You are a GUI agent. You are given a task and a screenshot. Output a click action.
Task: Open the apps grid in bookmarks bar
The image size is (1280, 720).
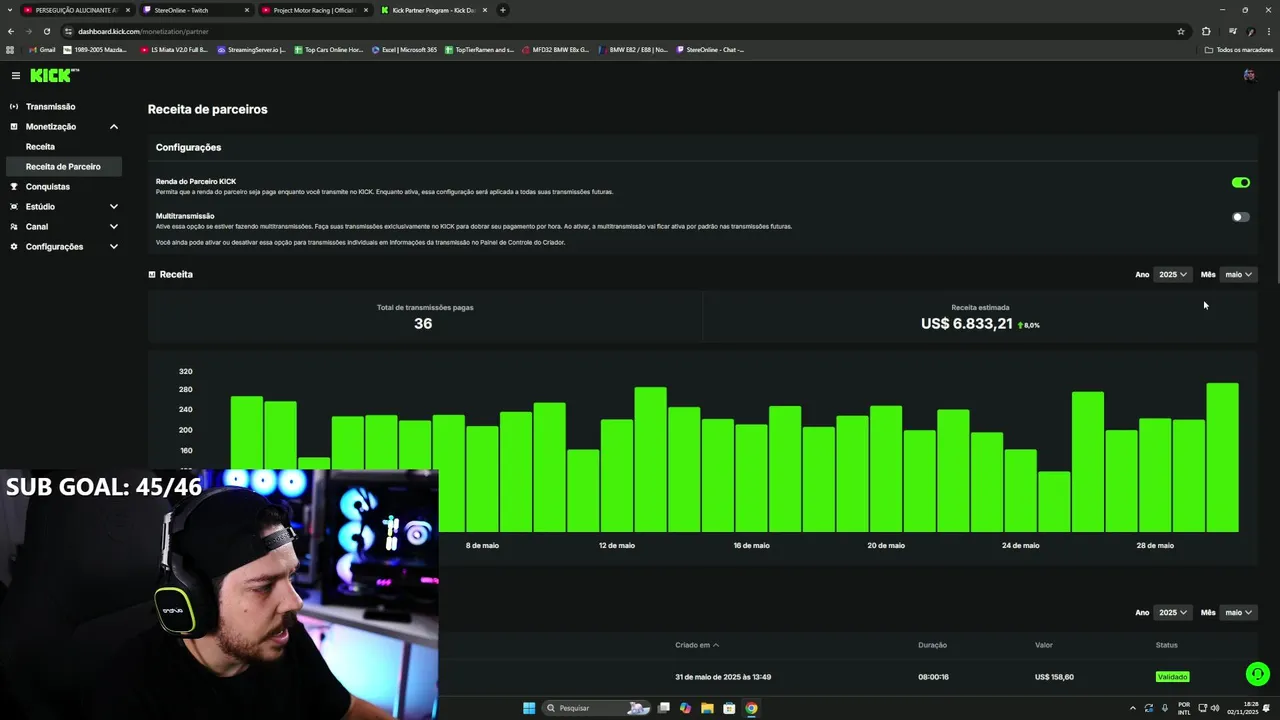(x=10, y=49)
